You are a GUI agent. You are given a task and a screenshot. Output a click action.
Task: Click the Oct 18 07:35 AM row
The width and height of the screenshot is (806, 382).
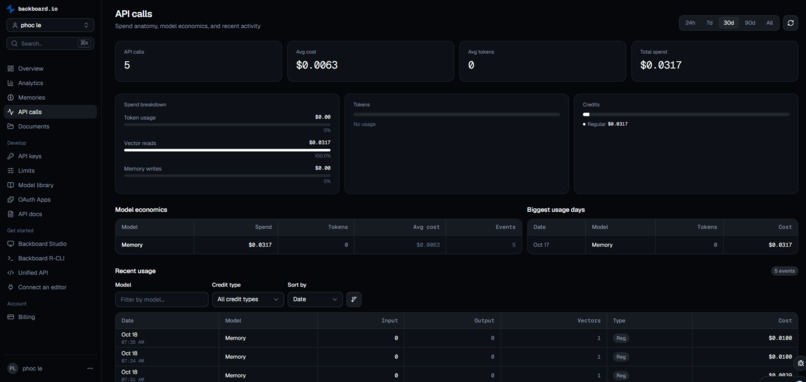tap(456, 338)
